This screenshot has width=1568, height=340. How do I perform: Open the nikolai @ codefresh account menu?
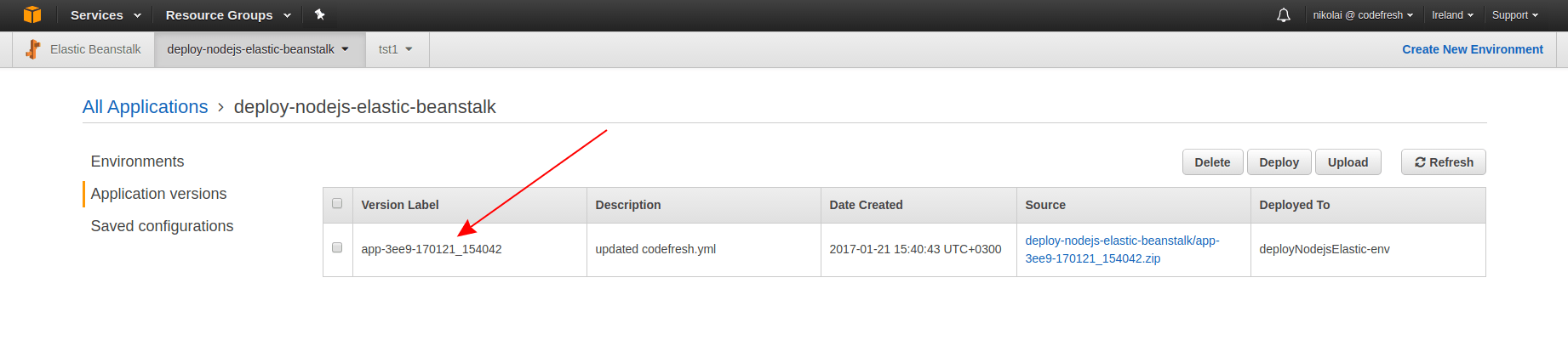click(x=1362, y=15)
